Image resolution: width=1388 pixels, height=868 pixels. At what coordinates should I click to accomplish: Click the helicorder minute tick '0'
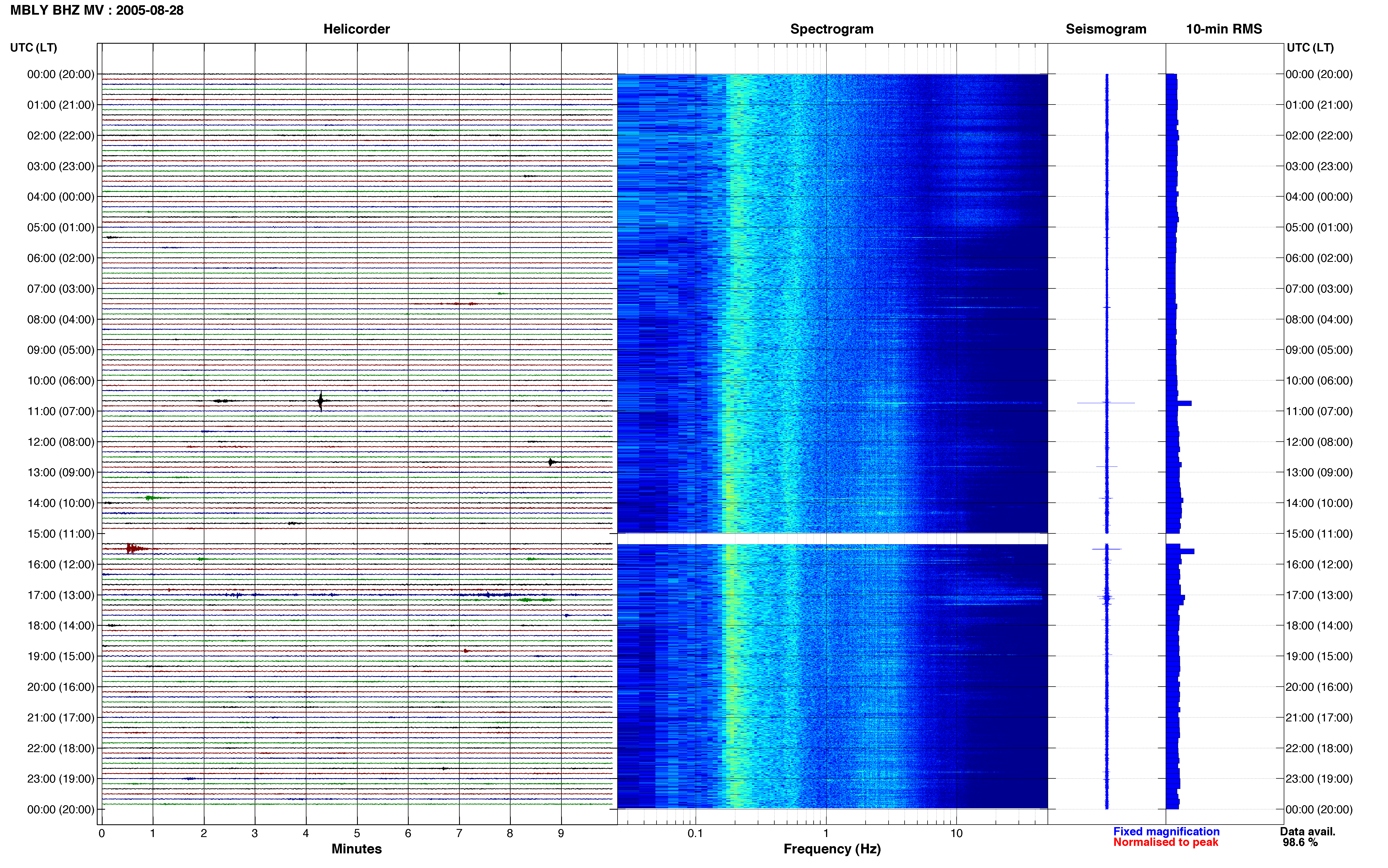101,833
